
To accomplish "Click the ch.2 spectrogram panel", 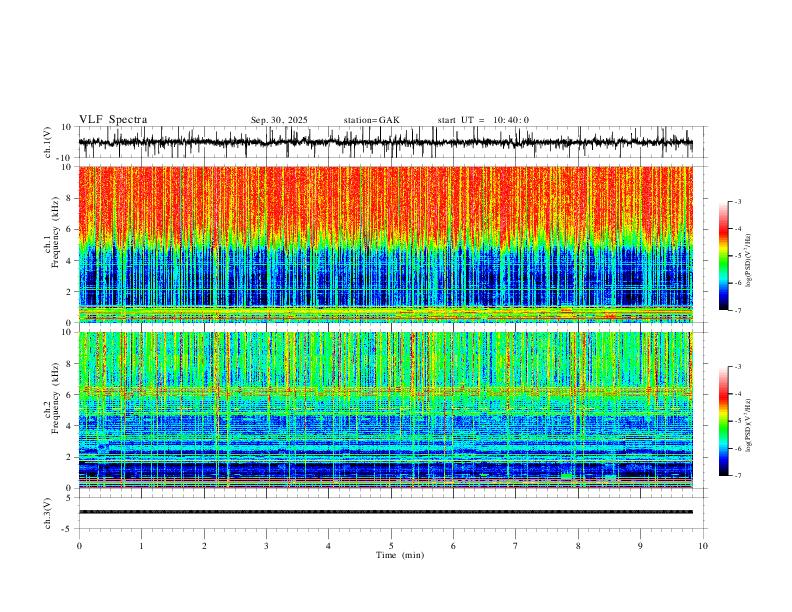I will pyautogui.click(x=386, y=410).
